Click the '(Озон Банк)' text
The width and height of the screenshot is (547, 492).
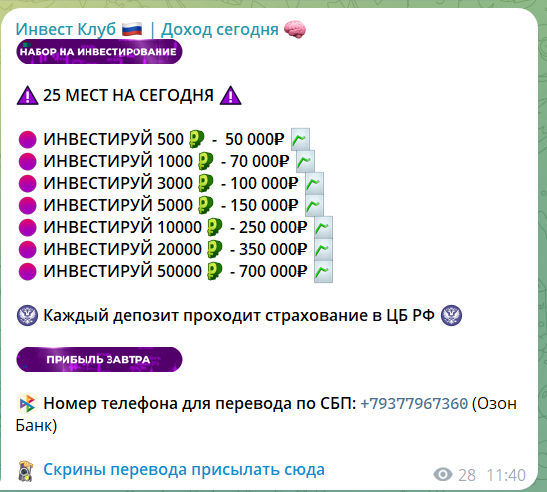[x=266, y=415]
